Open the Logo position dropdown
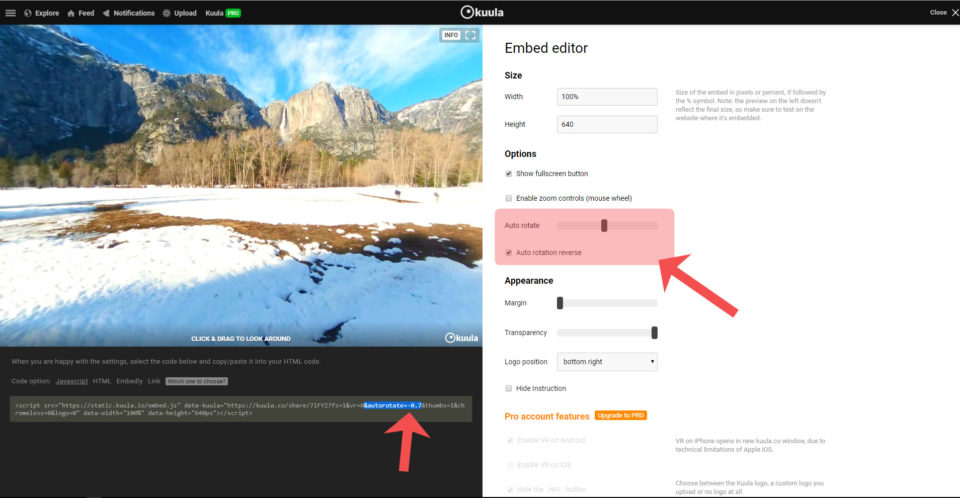960x498 pixels. (x=606, y=361)
